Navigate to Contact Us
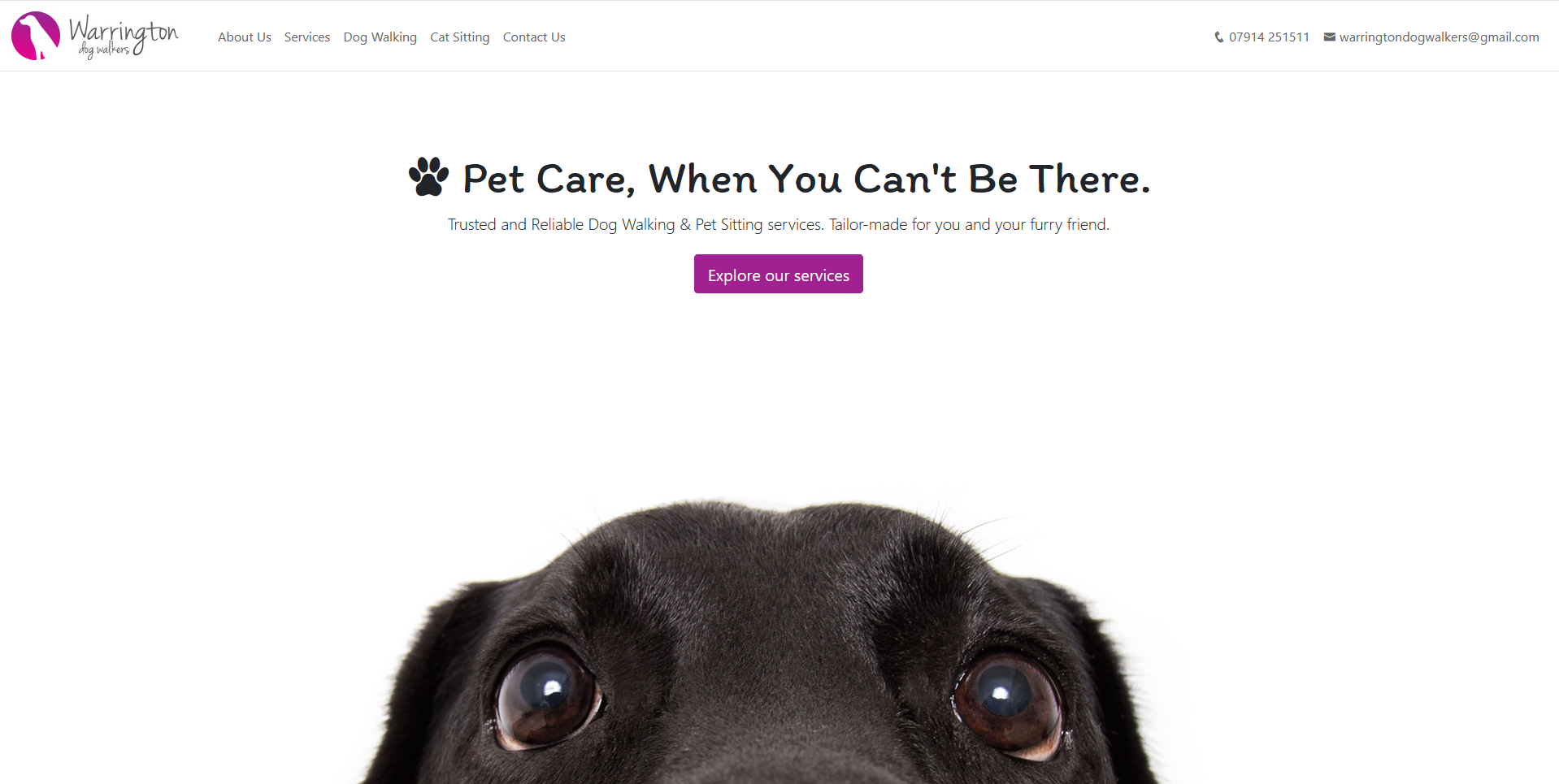Screen dimensions: 1559x784 click(534, 37)
